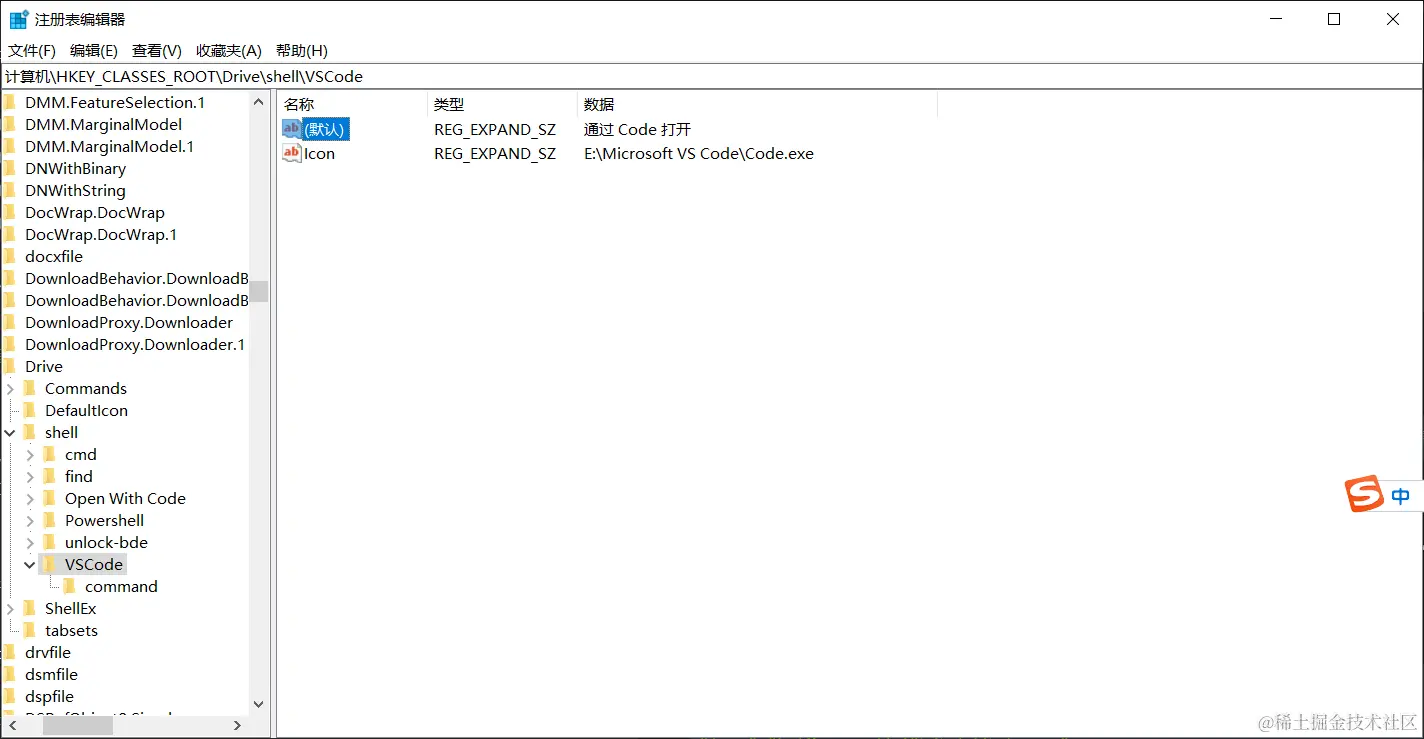Select the DefaultIcon key

(86, 411)
